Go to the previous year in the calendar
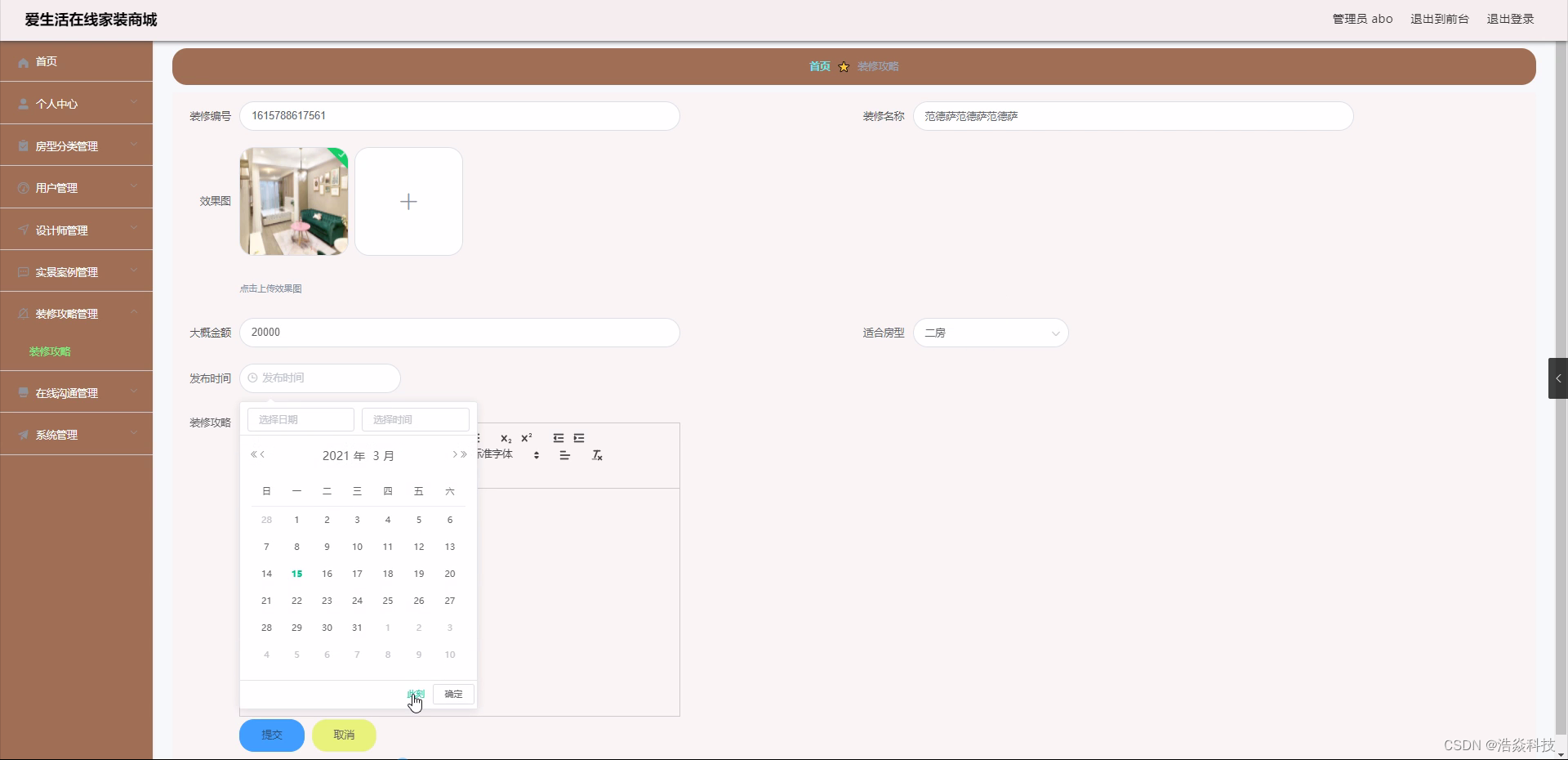This screenshot has width=1568, height=760. coord(254,454)
